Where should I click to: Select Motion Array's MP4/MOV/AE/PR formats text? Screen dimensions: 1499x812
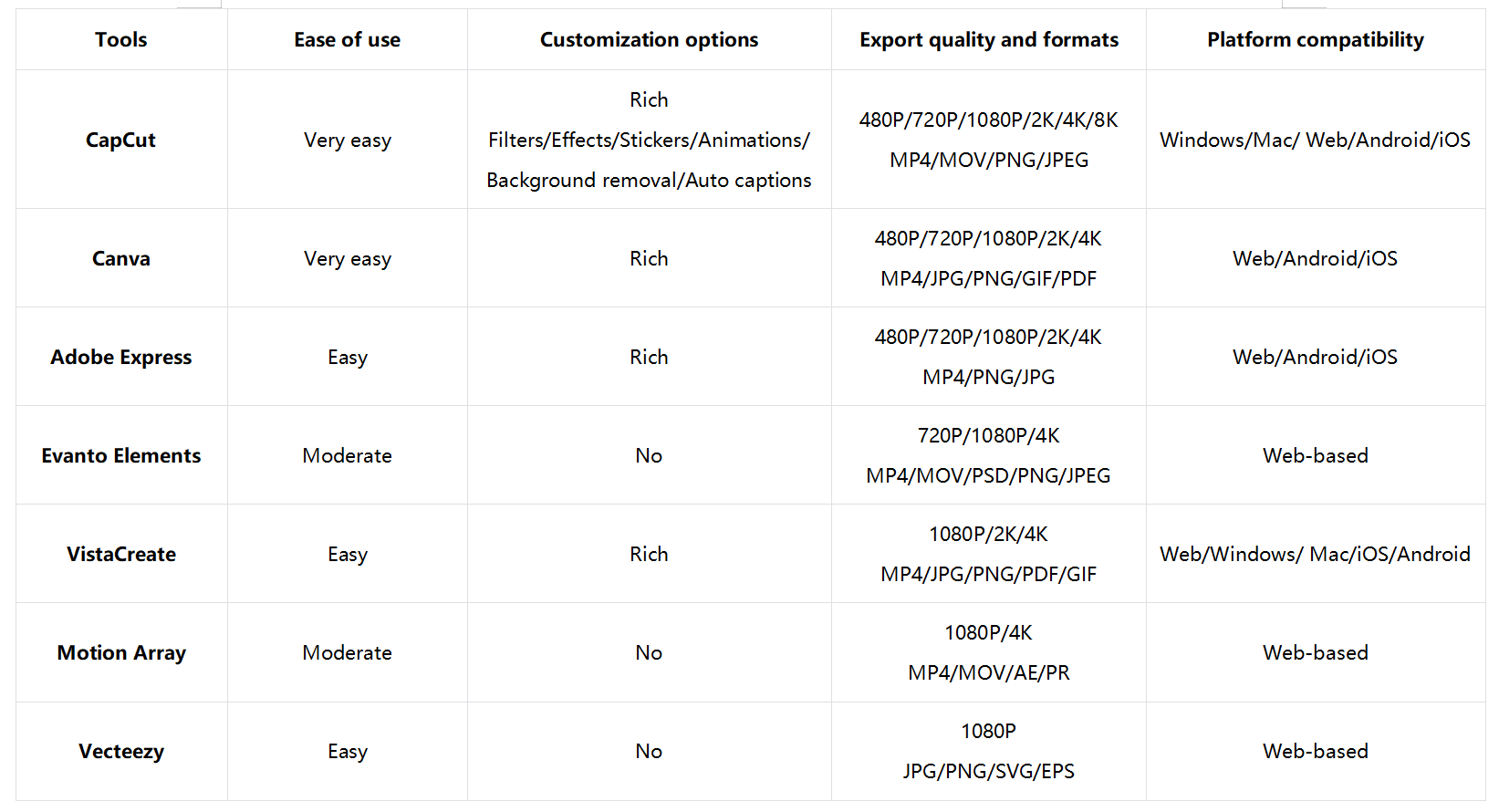[988, 673]
